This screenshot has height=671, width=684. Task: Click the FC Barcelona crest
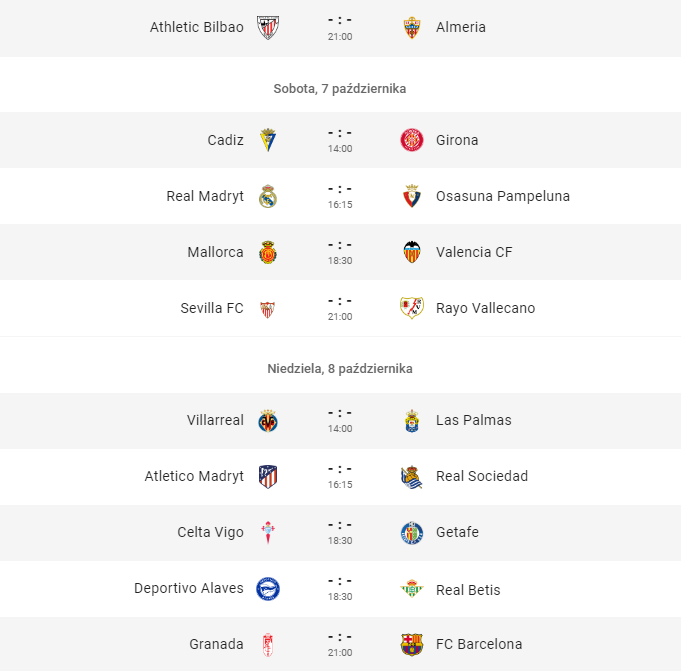click(x=412, y=644)
